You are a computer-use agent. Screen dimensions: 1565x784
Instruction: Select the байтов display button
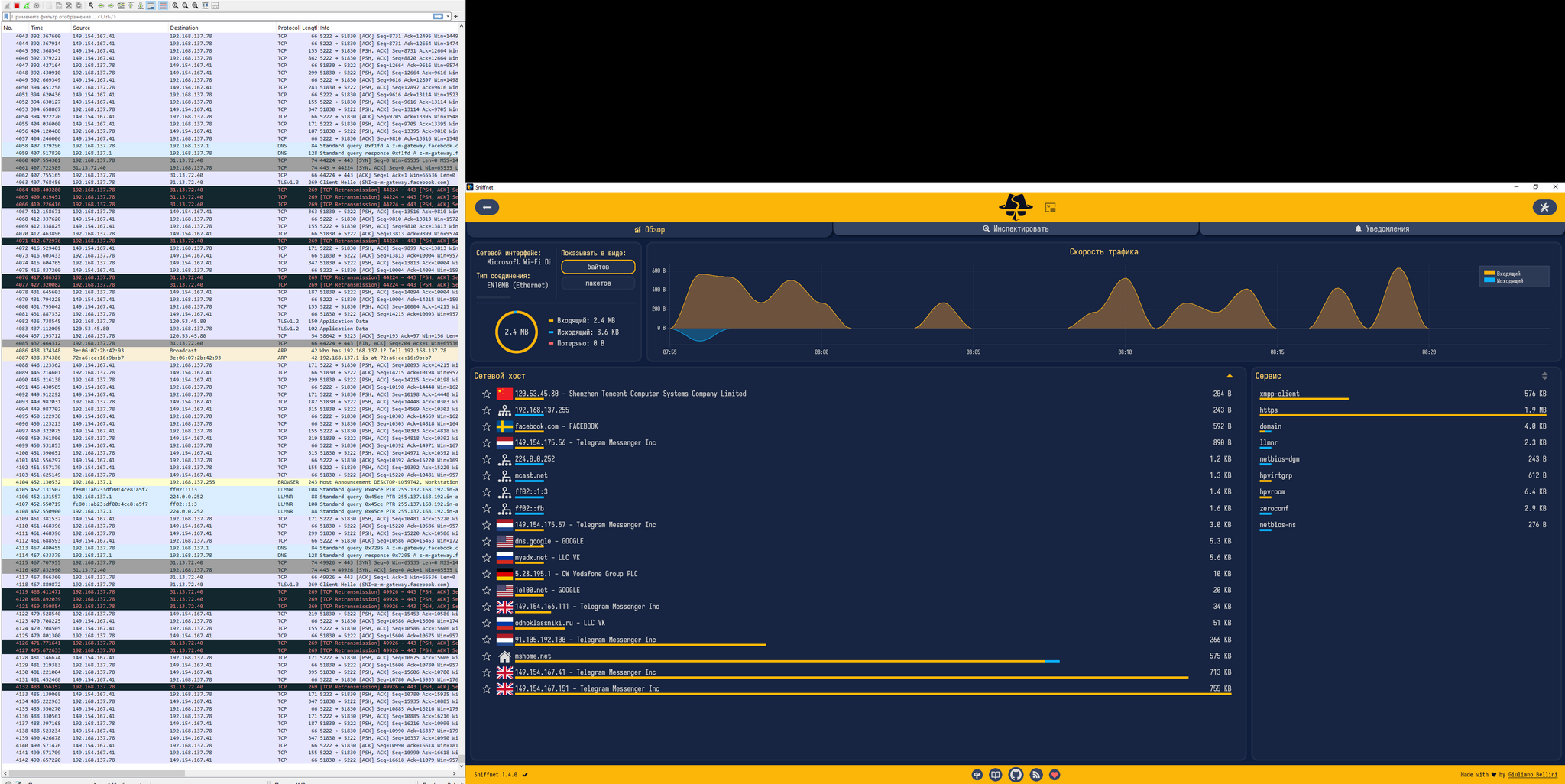[x=598, y=267]
